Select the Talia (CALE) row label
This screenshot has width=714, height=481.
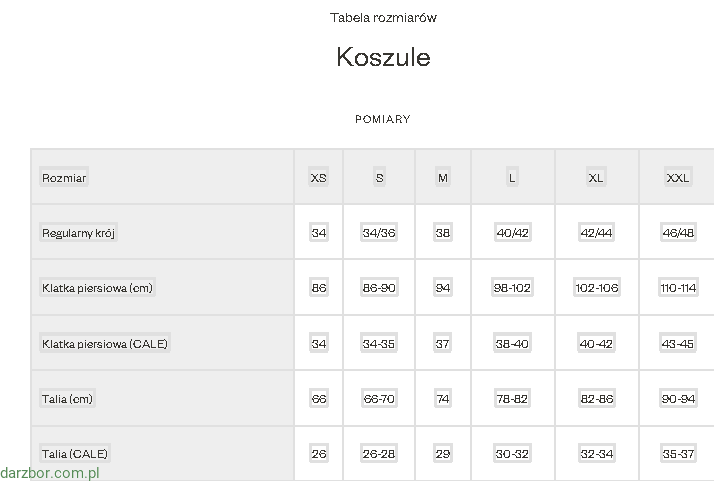tap(75, 453)
